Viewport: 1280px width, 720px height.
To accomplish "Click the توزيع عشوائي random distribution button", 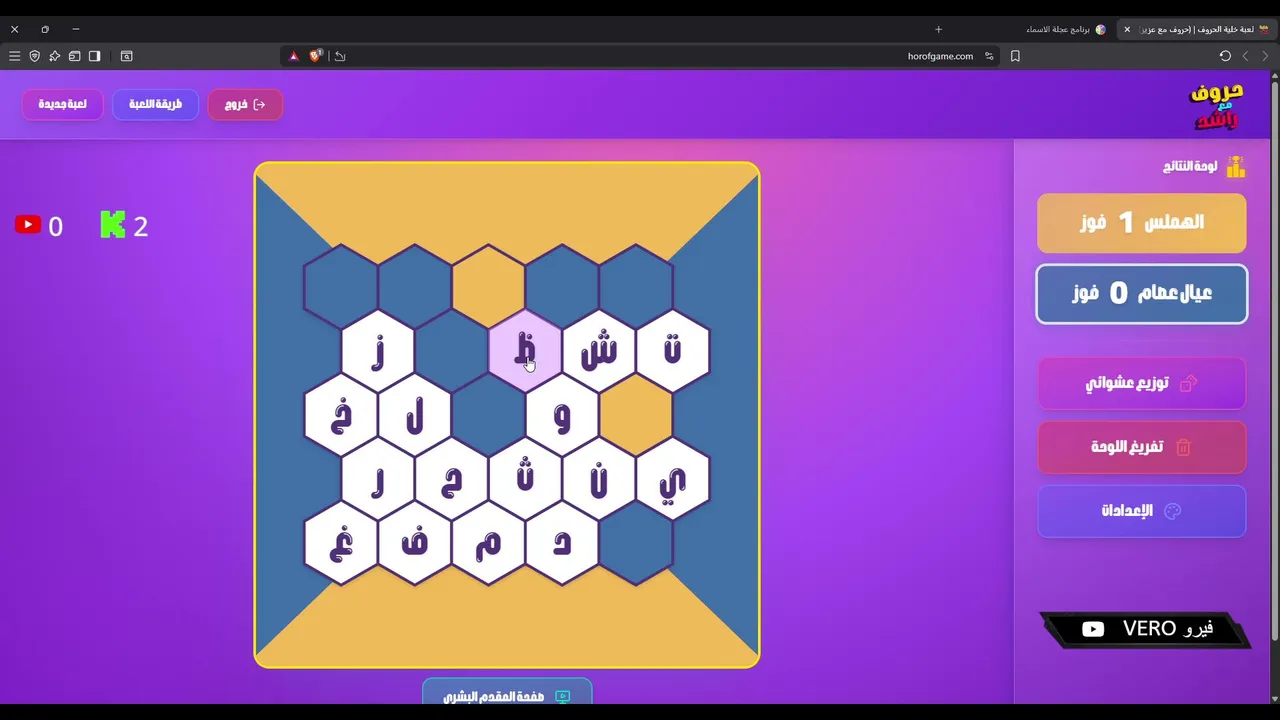I will (x=1142, y=383).
